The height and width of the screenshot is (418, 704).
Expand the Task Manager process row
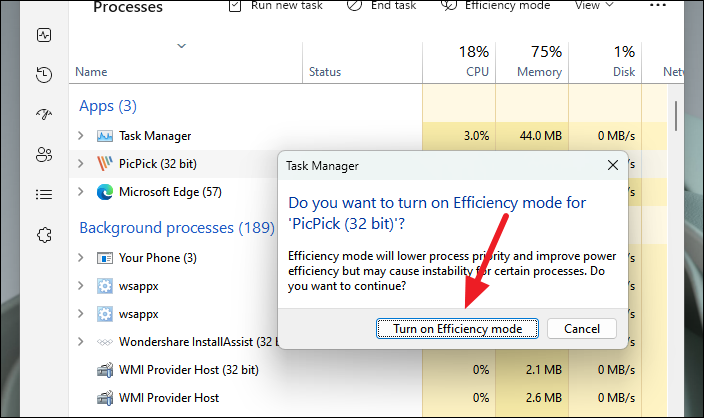tap(80, 136)
